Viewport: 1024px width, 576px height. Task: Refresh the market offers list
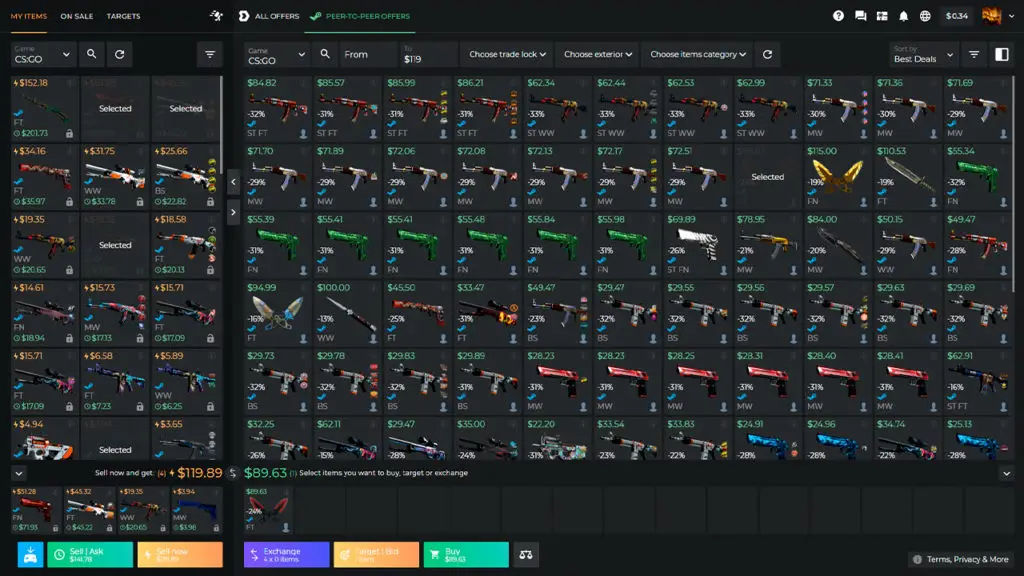click(x=767, y=55)
